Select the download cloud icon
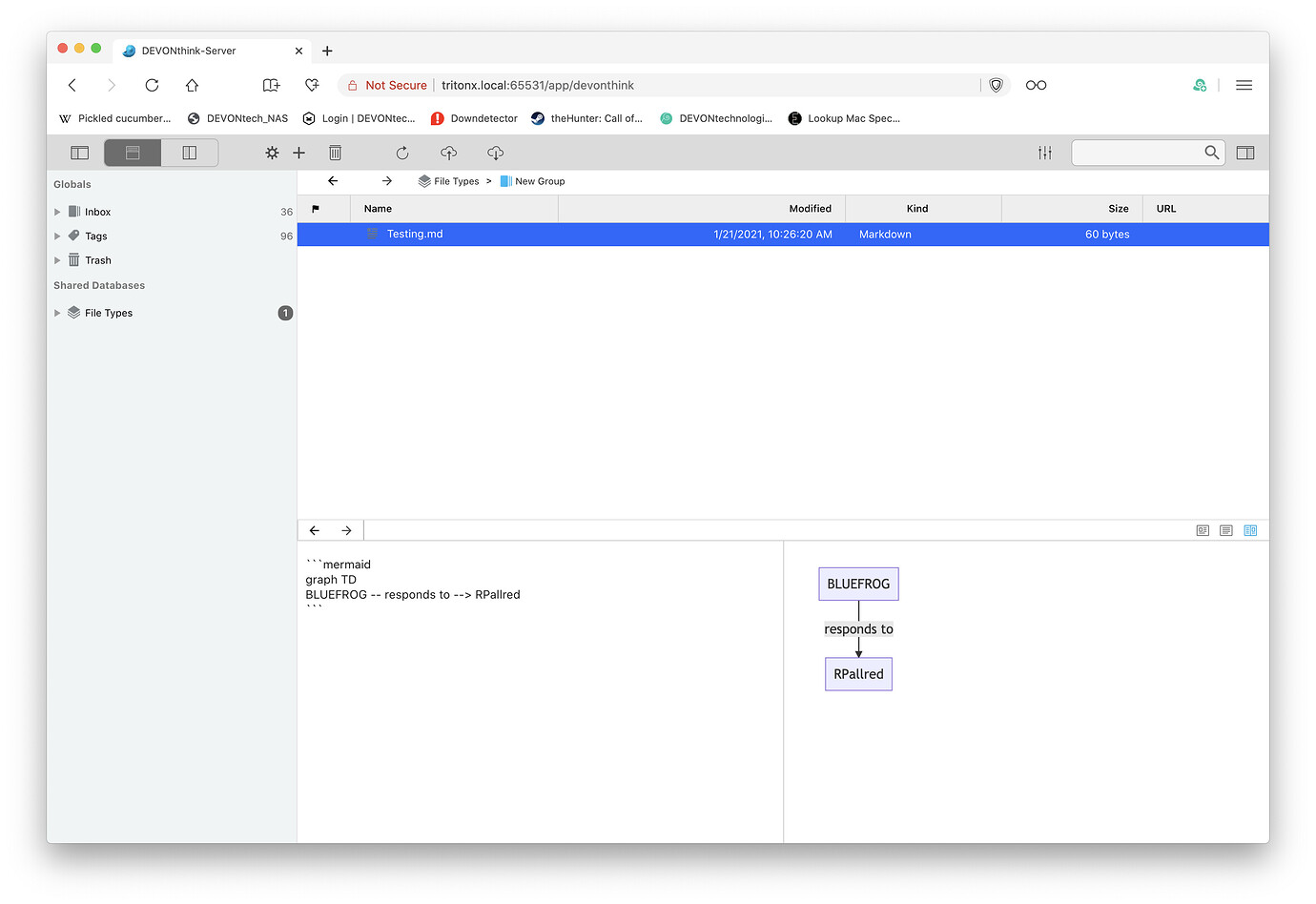The image size is (1316, 904). click(495, 153)
